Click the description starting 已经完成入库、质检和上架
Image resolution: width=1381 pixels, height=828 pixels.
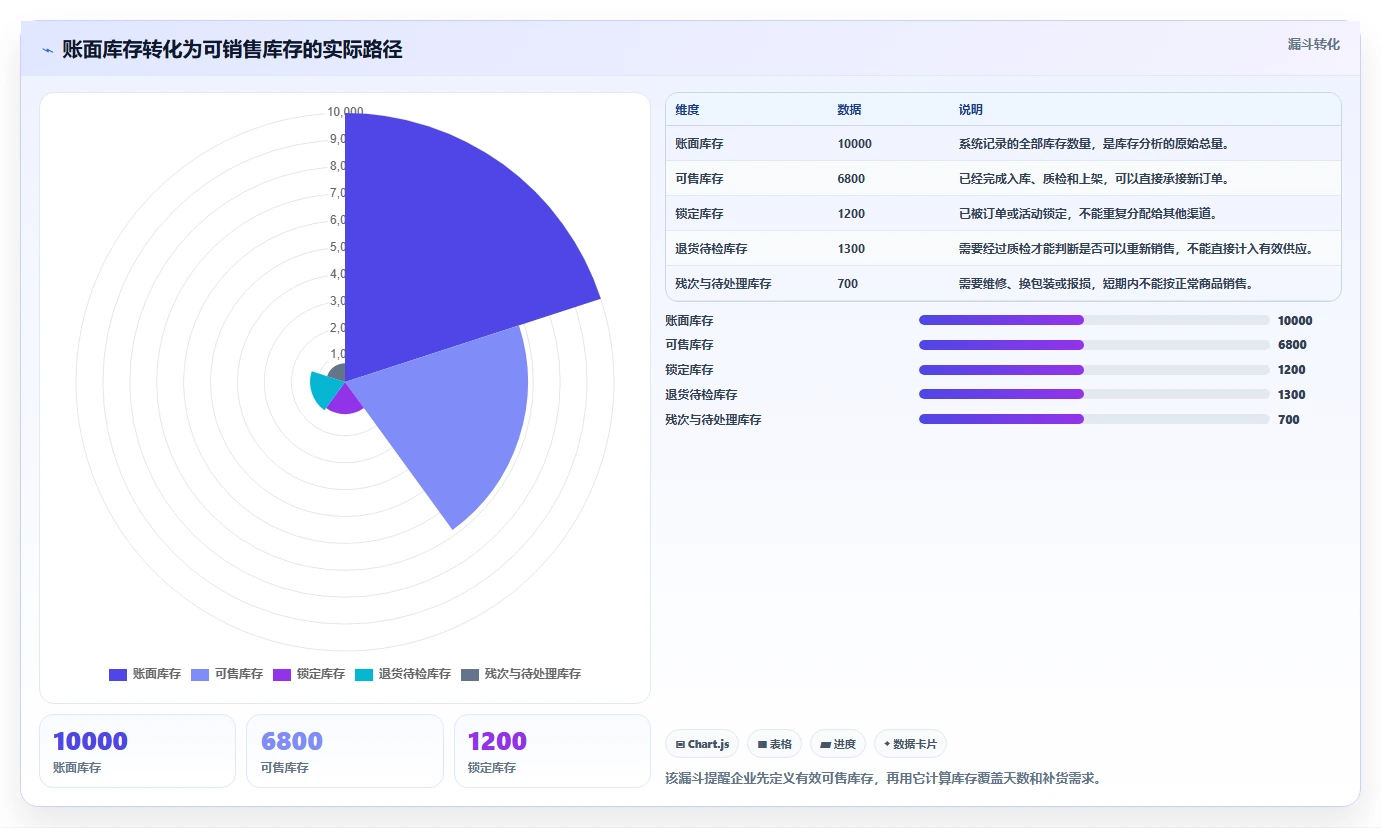click(x=1093, y=179)
